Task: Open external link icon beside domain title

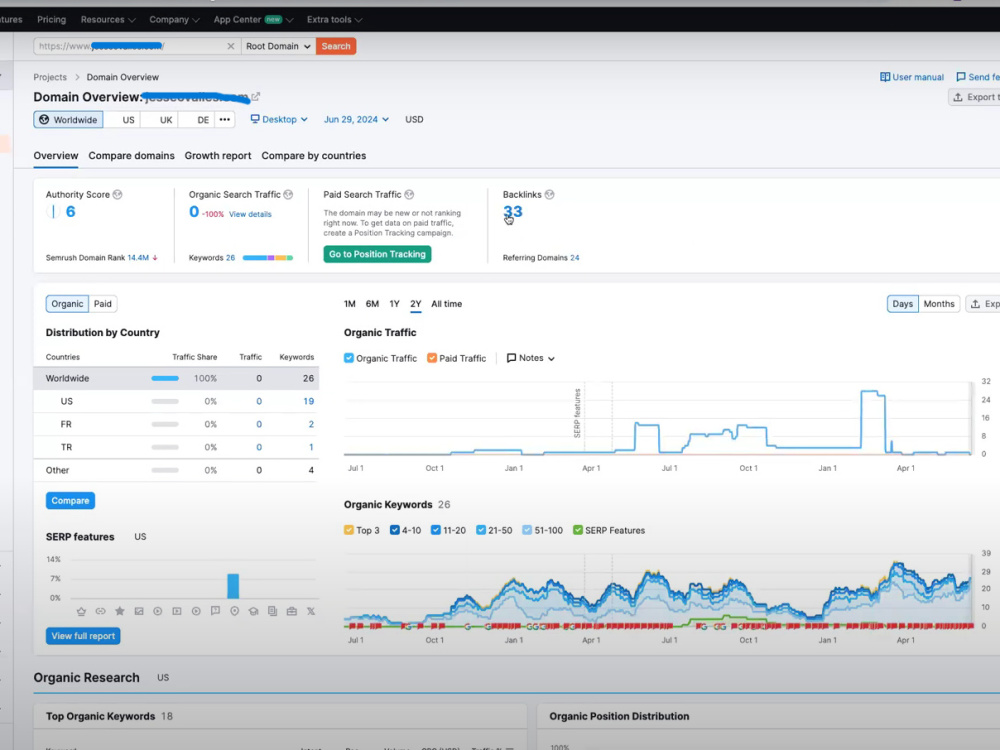Action: point(256,97)
